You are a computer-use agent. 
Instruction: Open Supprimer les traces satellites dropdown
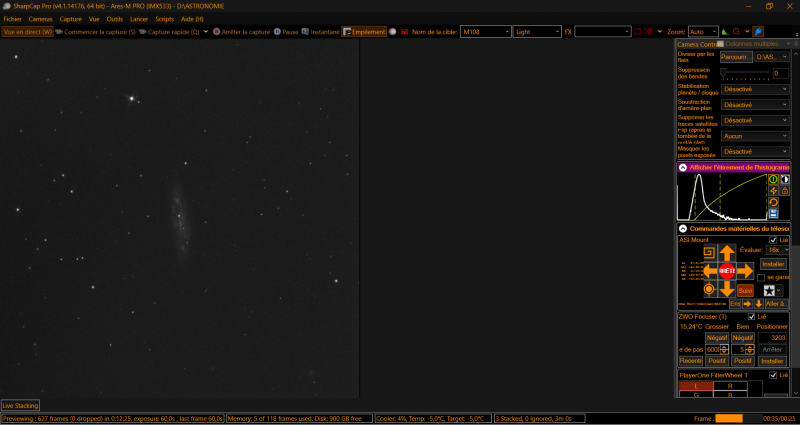pos(755,120)
